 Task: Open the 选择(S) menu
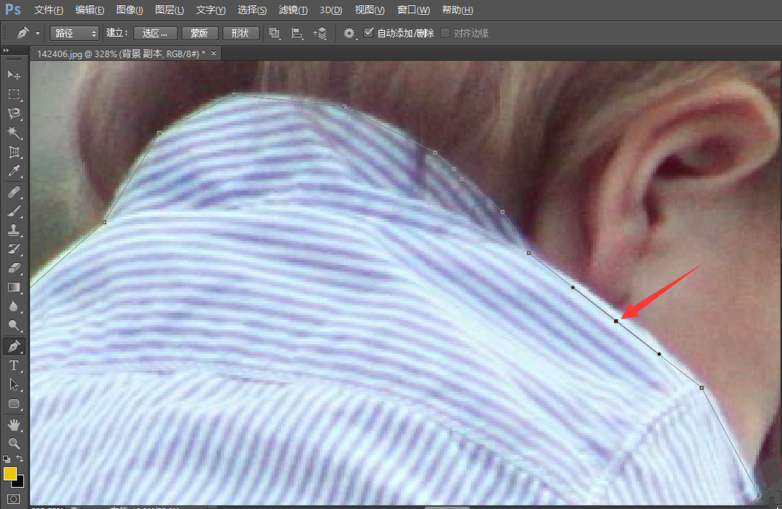252,10
